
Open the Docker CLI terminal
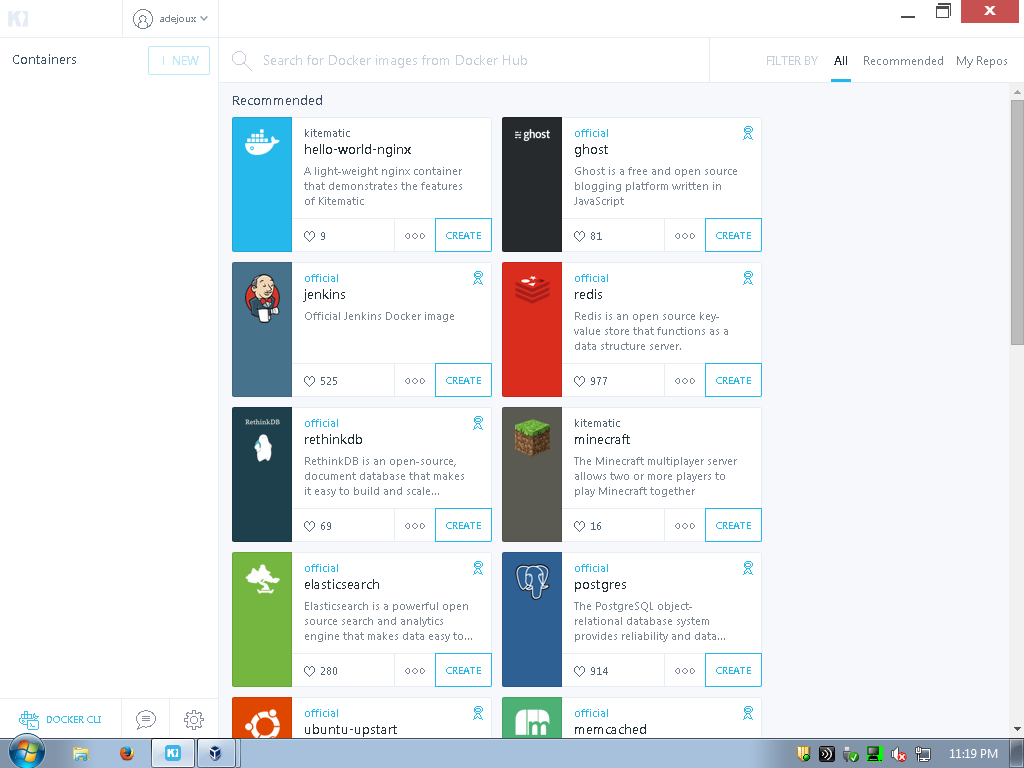60,719
